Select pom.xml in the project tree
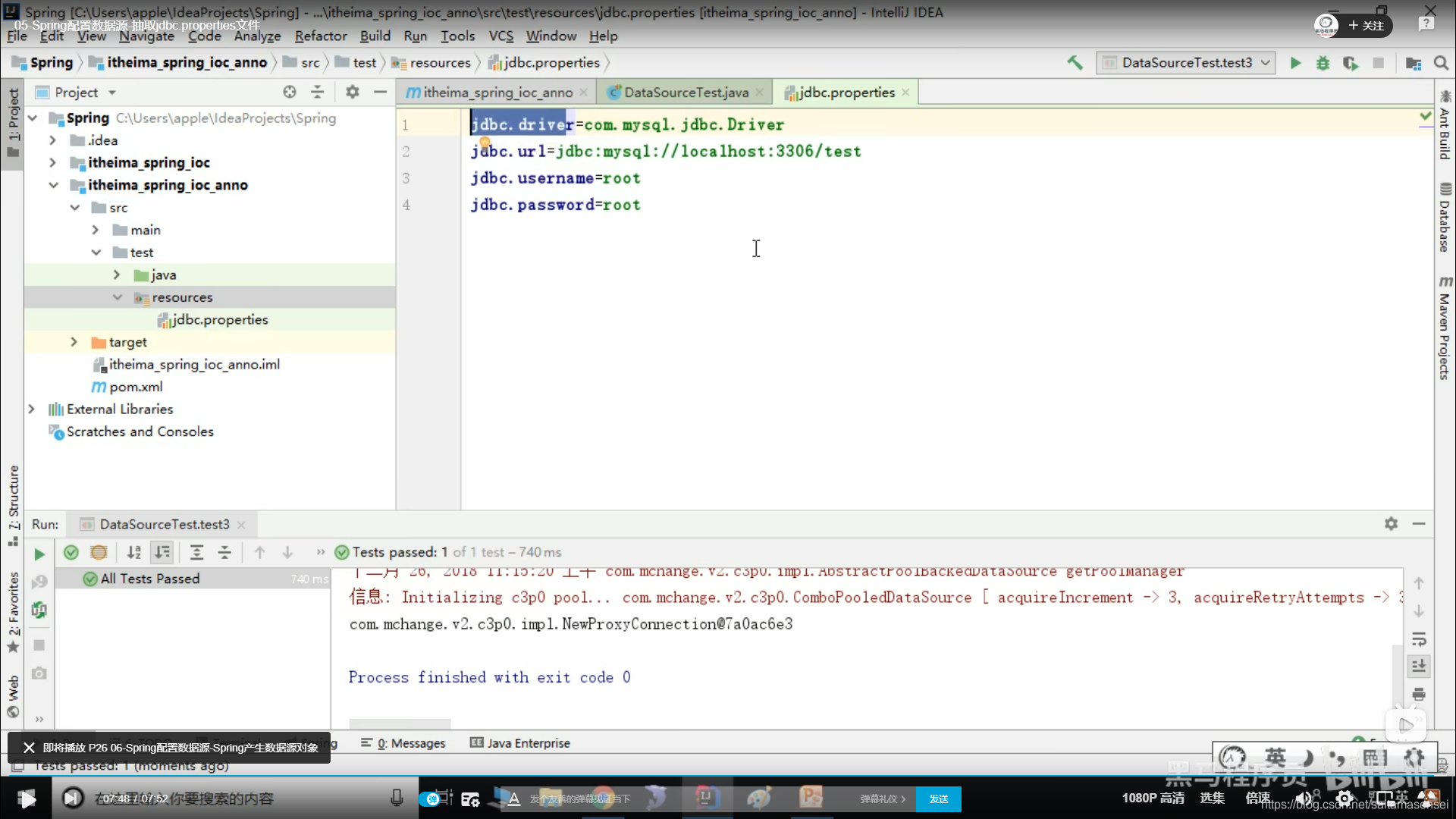Viewport: 1456px width, 819px height. [x=136, y=387]
